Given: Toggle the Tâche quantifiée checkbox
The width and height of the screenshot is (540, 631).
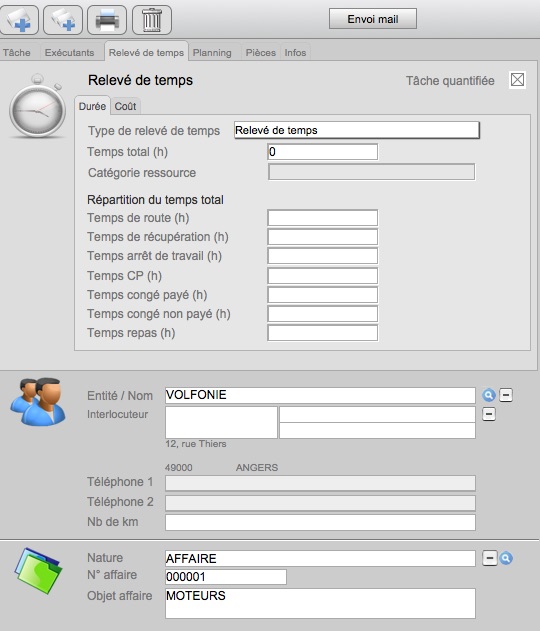Looking at the screenshot, I should click(517, 80).
